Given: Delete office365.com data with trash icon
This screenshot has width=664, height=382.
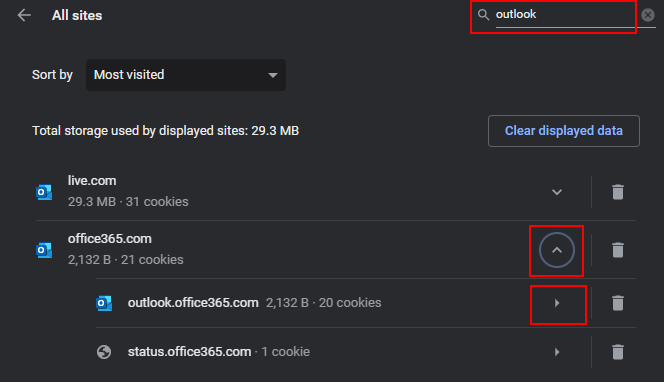Looking at the screenshot, I should pyautogui.click(x=618, y=250).
